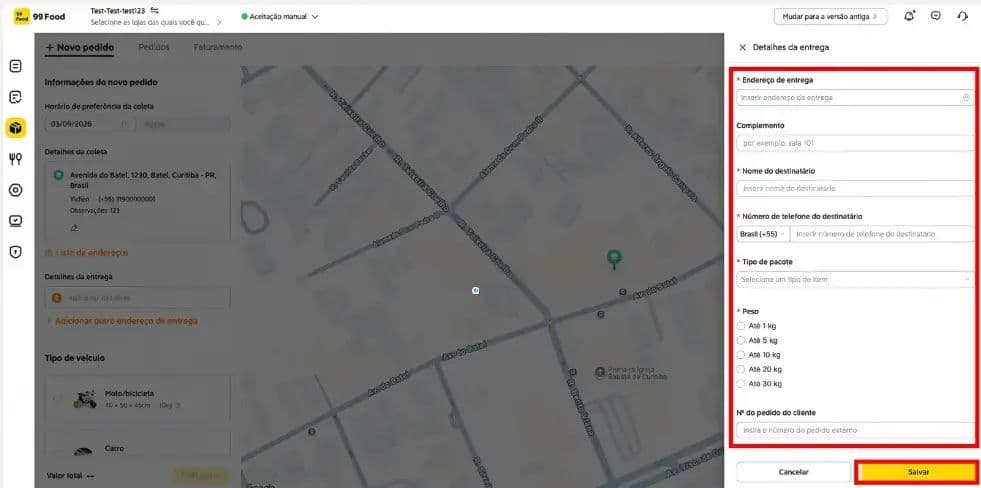Click the Cancelar button
The width and height of the screenshot is (981, 488).
tap(793, 472)
